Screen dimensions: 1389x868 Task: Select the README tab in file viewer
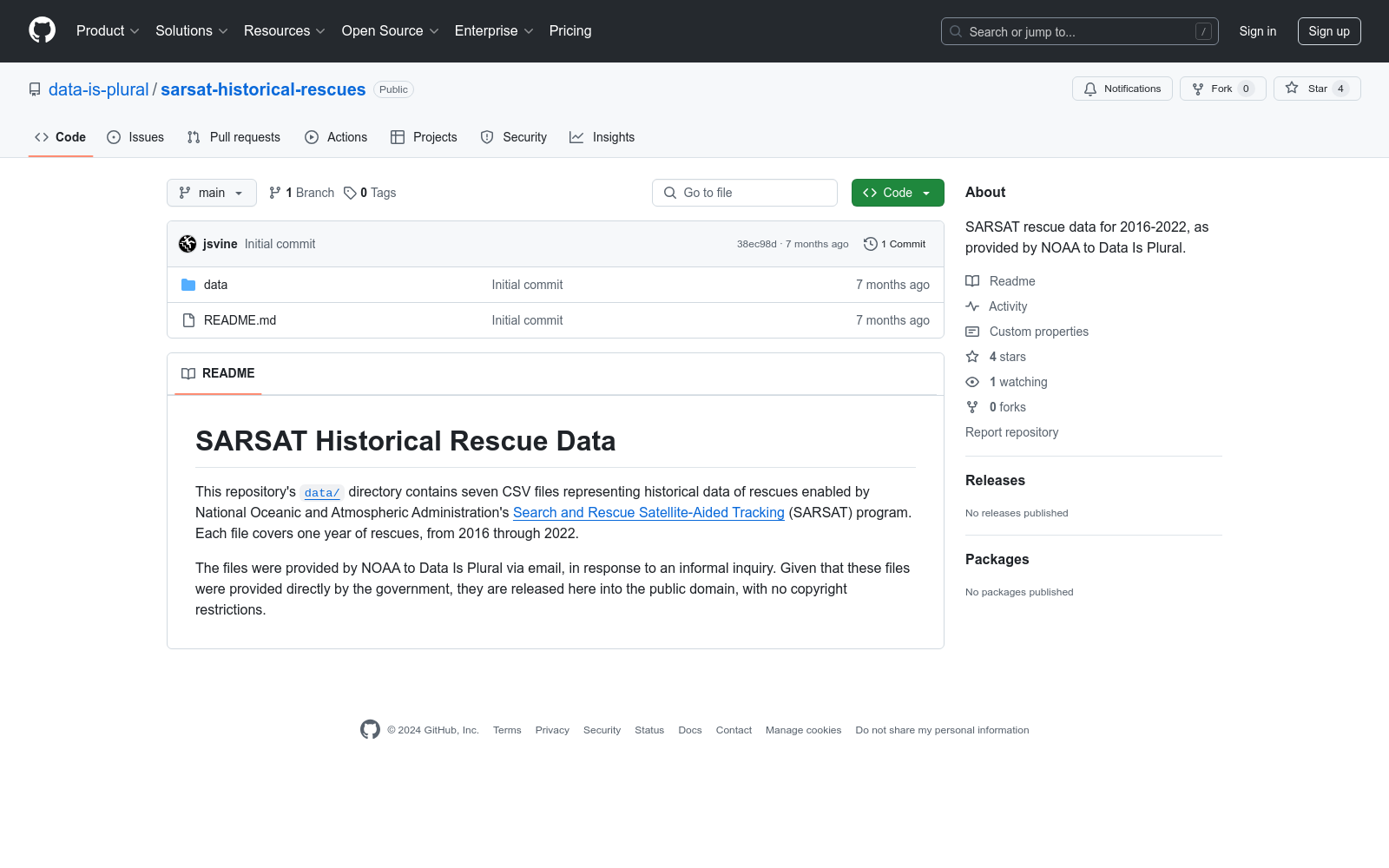coord(218,373)
